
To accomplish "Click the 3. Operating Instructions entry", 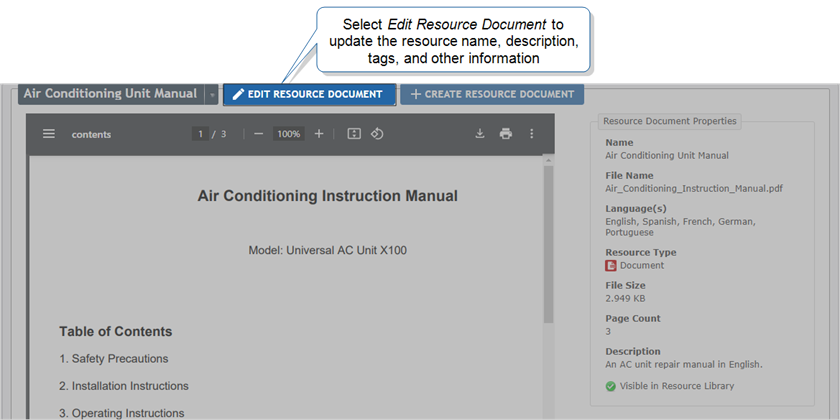I will click(x=122, y=413).
